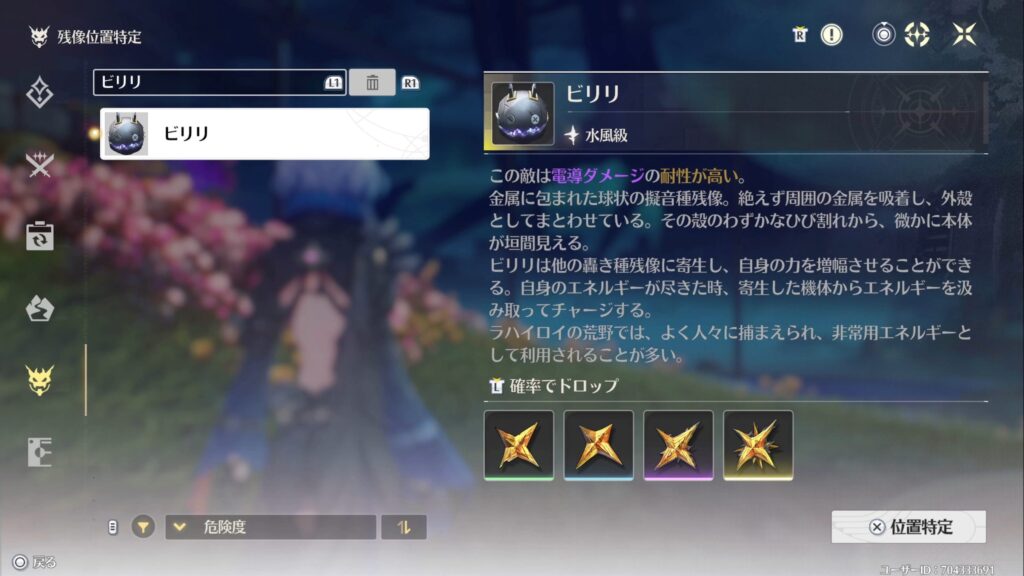Select the demon mask sidebar tab
Screen dimensions: 1024x576
tap(39, 380)
